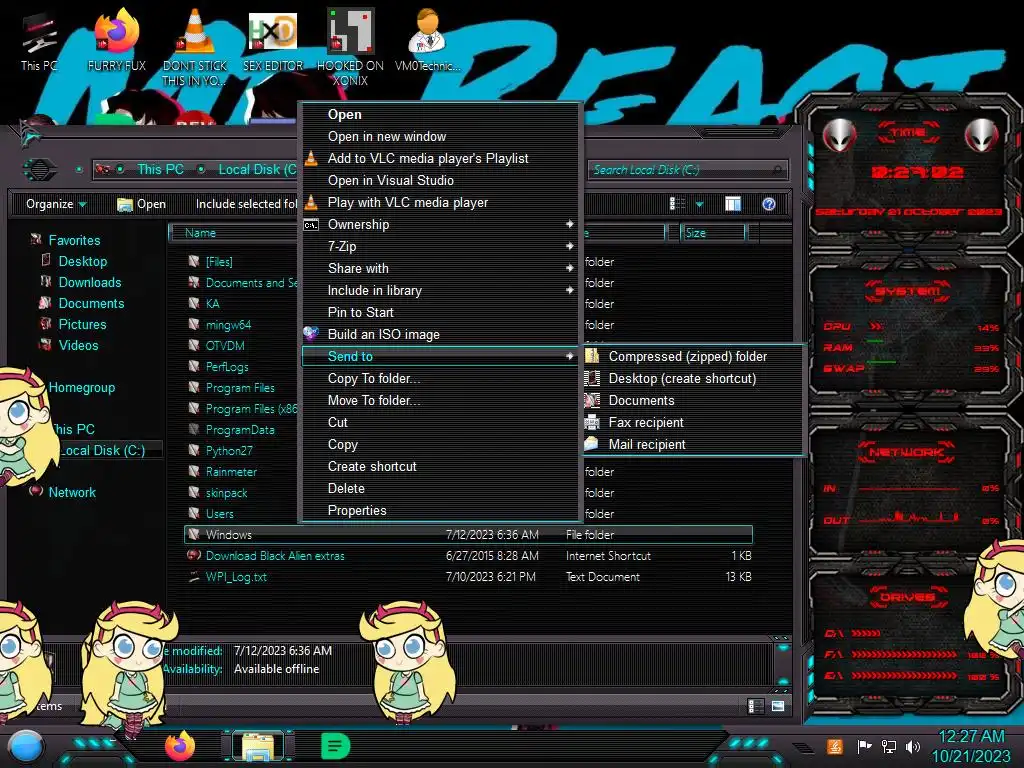1024x768 pixels.
Task: Send to Compressed (zipped) folder
Action: 692,356
